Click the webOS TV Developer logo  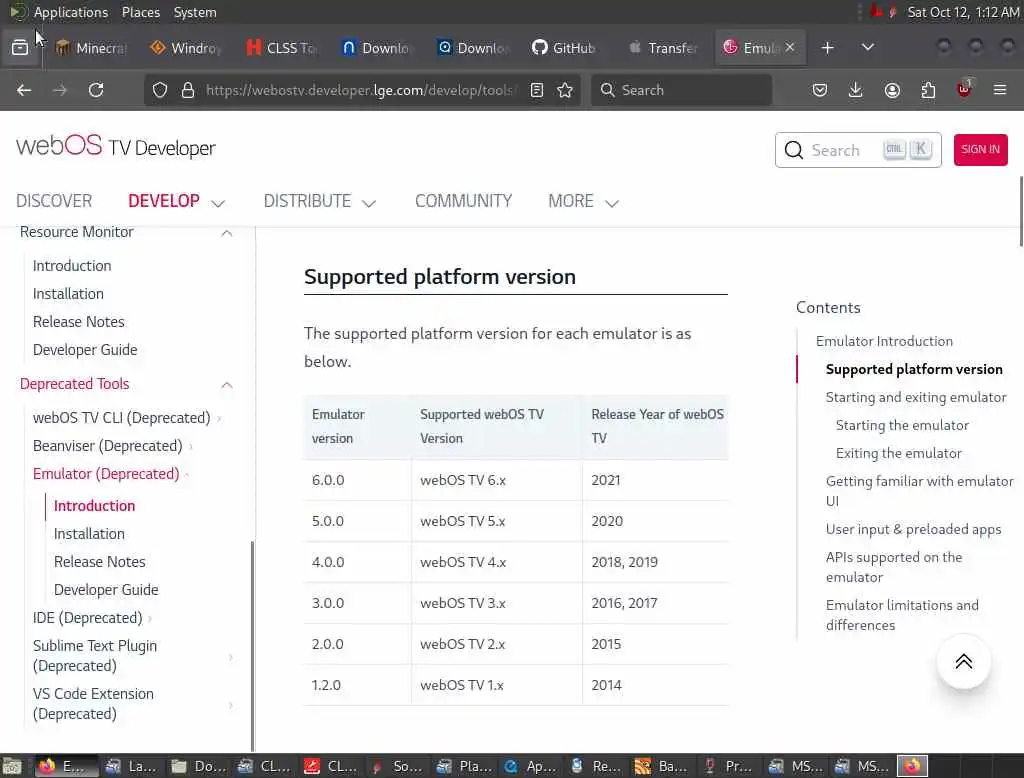[x=116, y=146]
